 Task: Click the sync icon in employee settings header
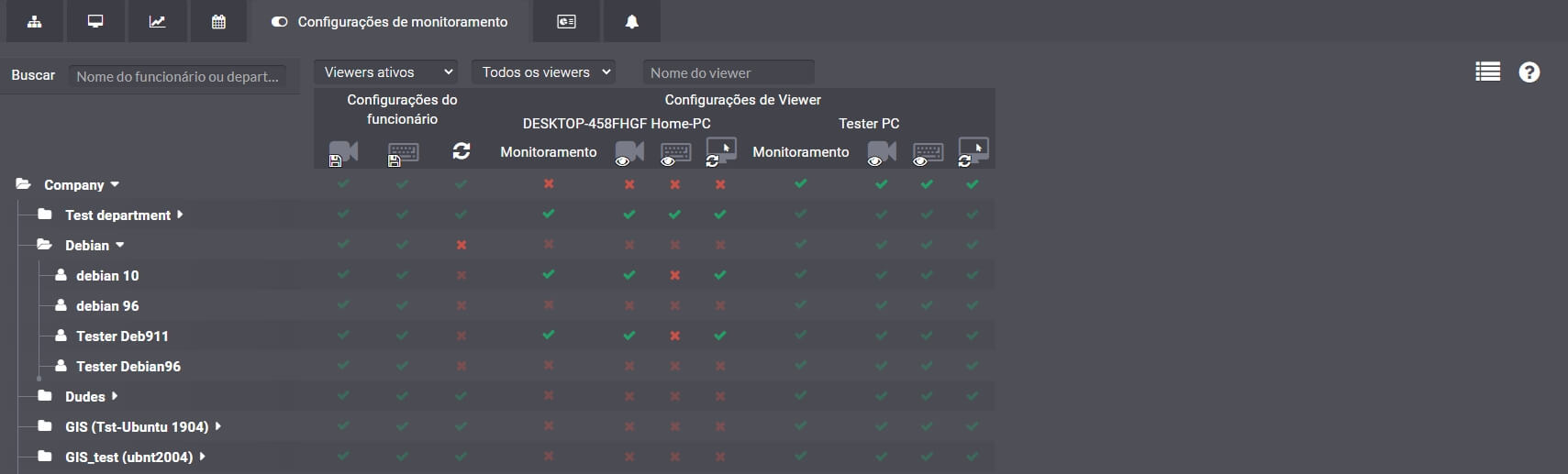click(461, 151)
